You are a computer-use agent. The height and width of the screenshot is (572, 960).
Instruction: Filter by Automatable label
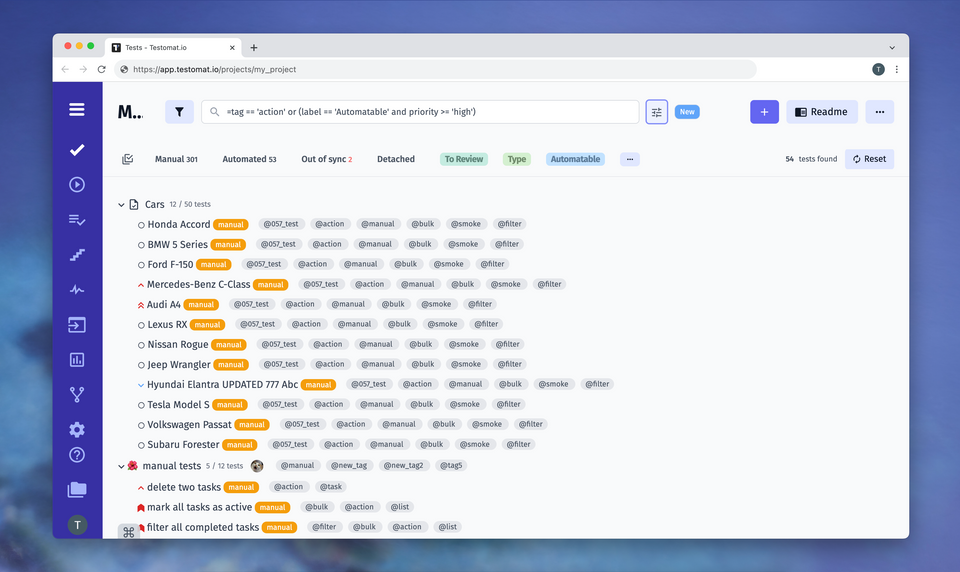[x=575, y=159]
